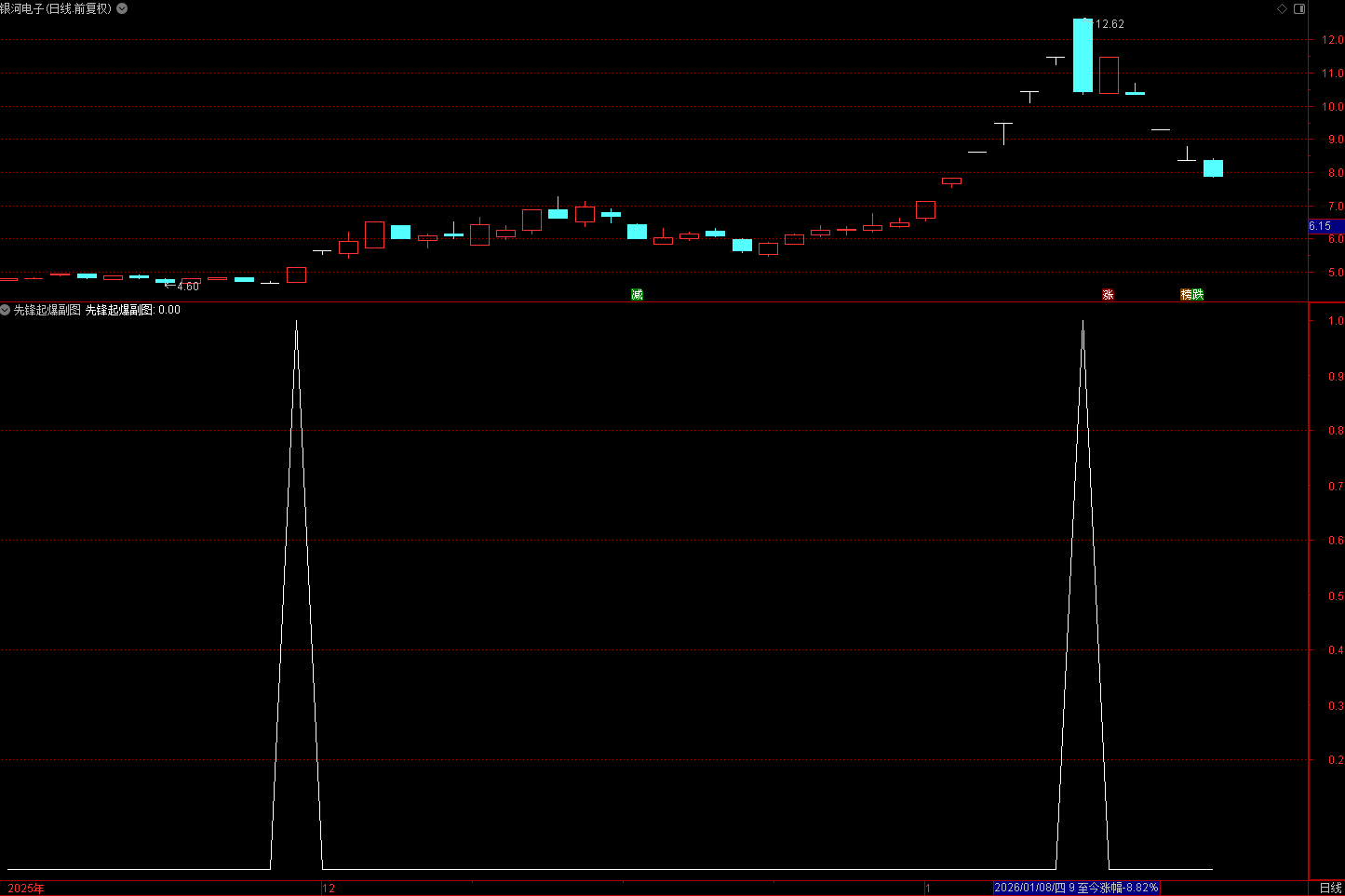Select the tall cyan candle at 12.62 high
This screenshot has width=1345, height=896.
pyautogui.click(x=1083, y=55)
